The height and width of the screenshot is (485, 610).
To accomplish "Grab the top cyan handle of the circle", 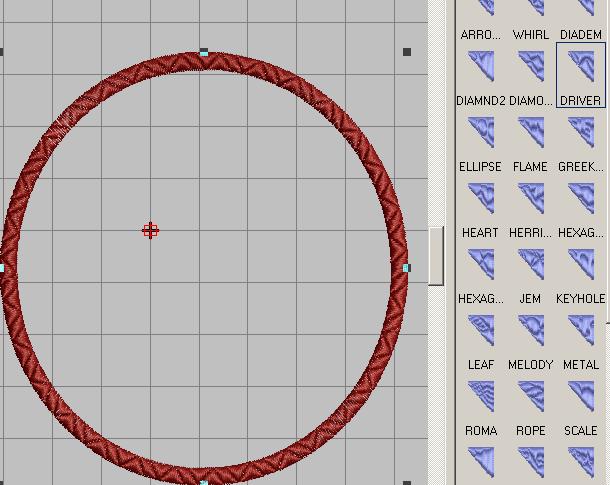I will (x=204, y=52).
